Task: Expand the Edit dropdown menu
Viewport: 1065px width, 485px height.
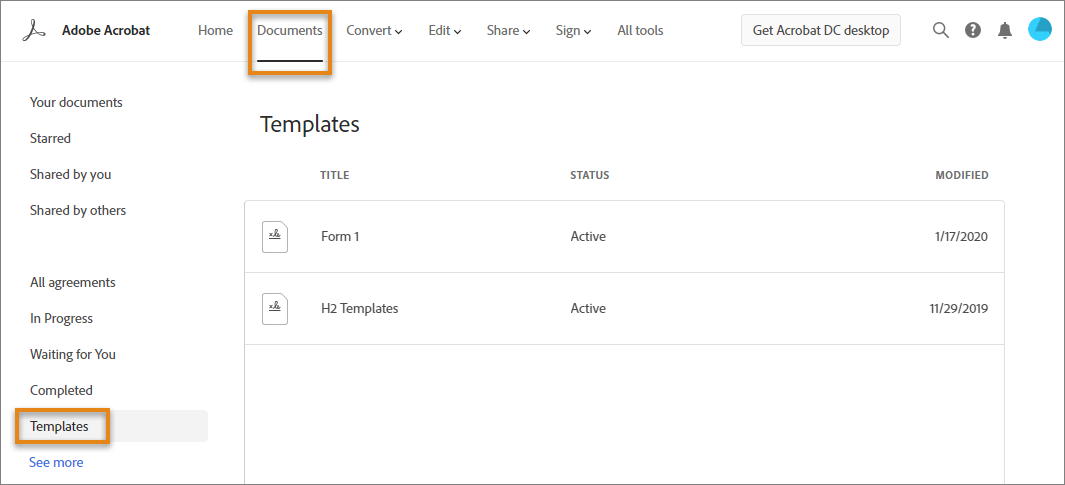Action: click(445, 31)
